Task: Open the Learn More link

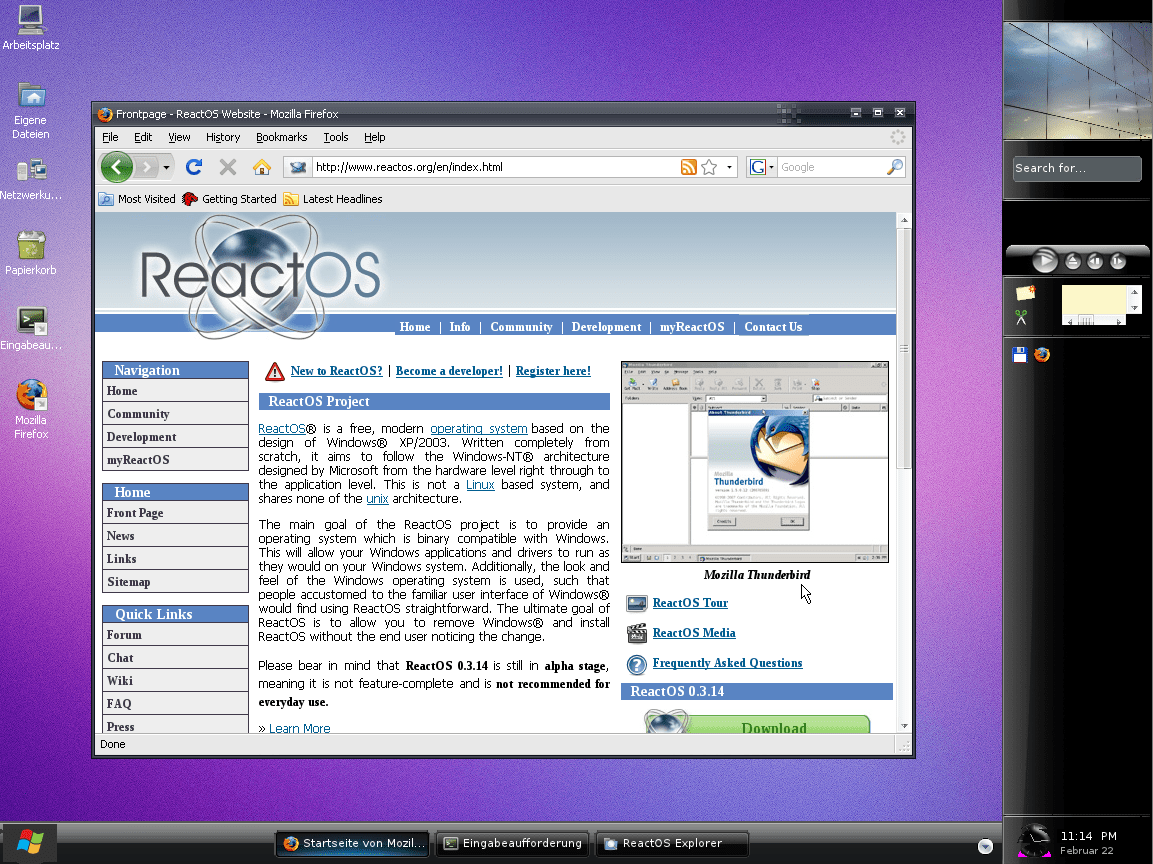Action: [299, 728]
